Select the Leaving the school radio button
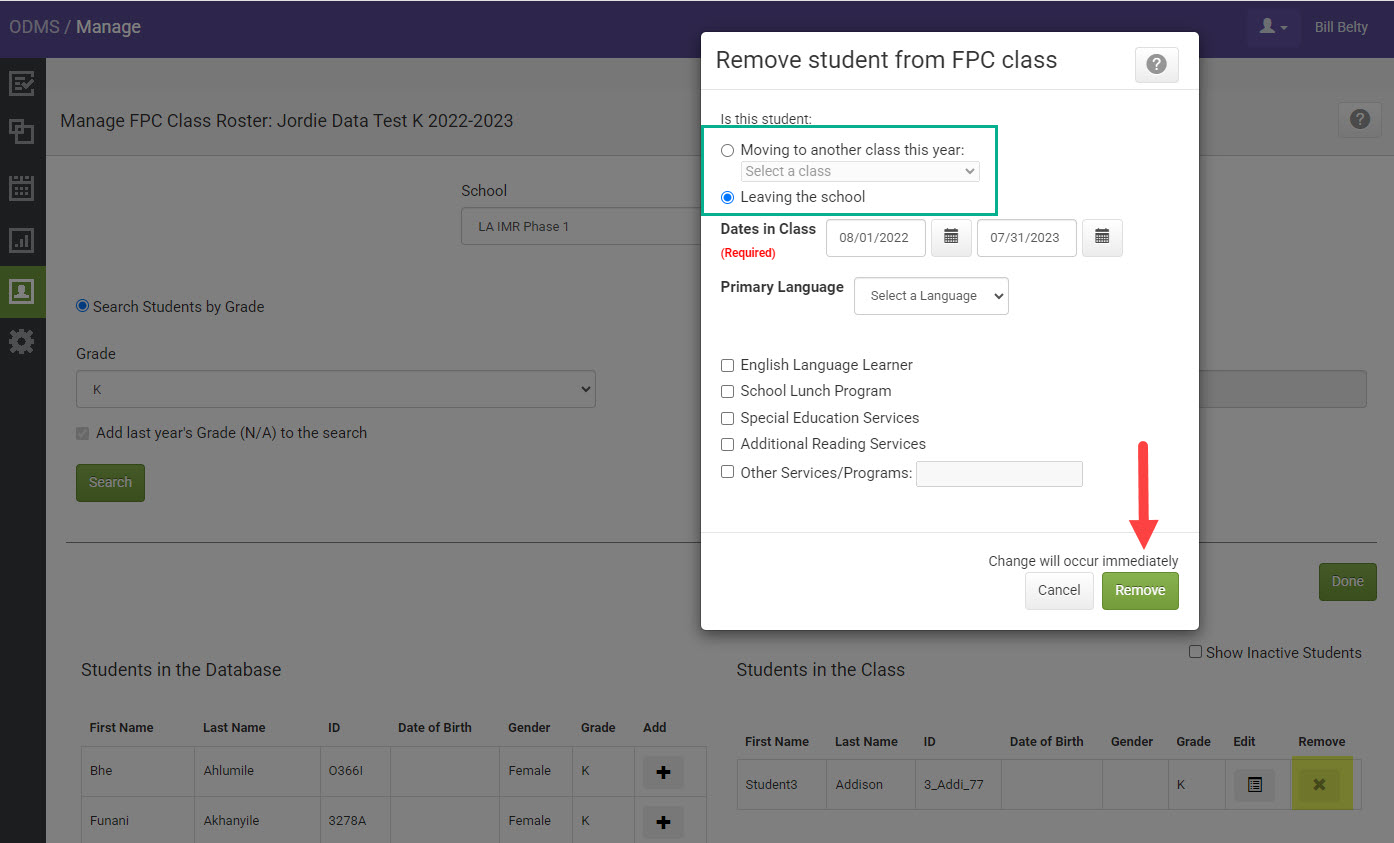This screenshot has height=843, width=1394. [728, 197]
